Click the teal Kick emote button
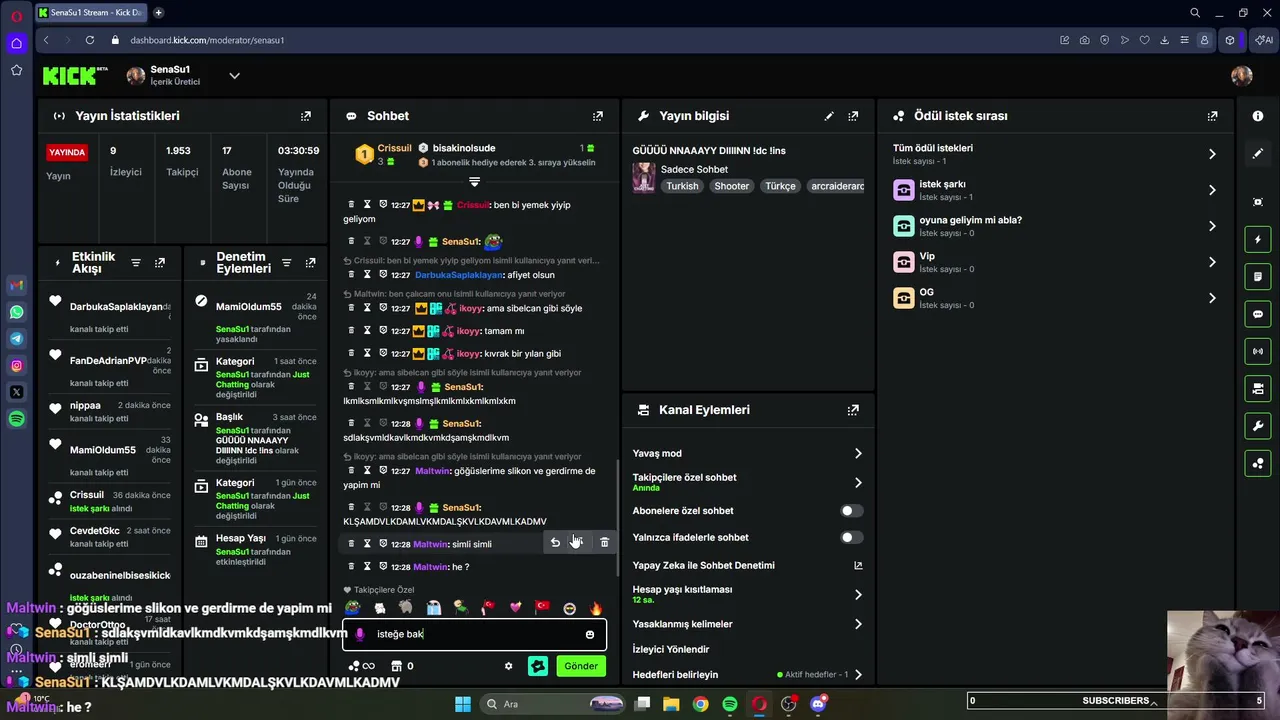 538,666
